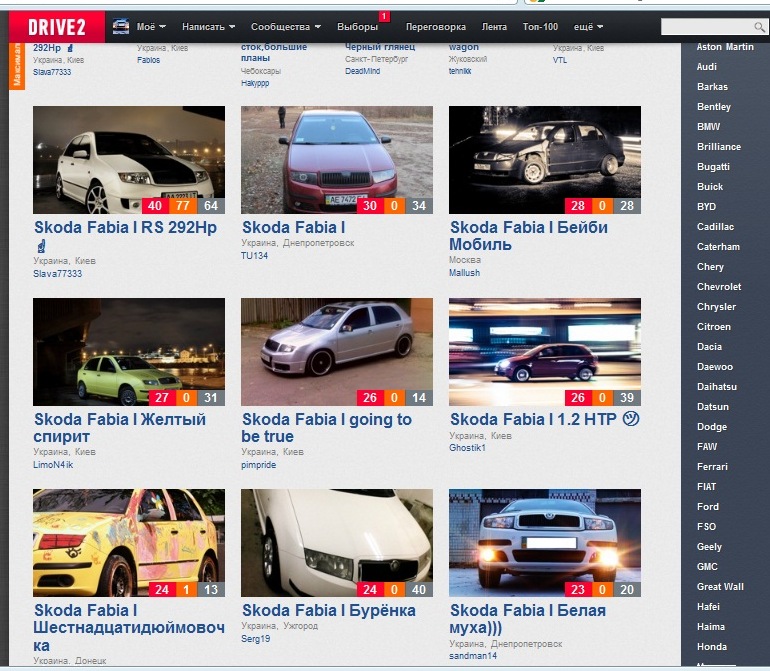Select Citroen in the brand sidebar
770x671 pixels.
point(714,327)
